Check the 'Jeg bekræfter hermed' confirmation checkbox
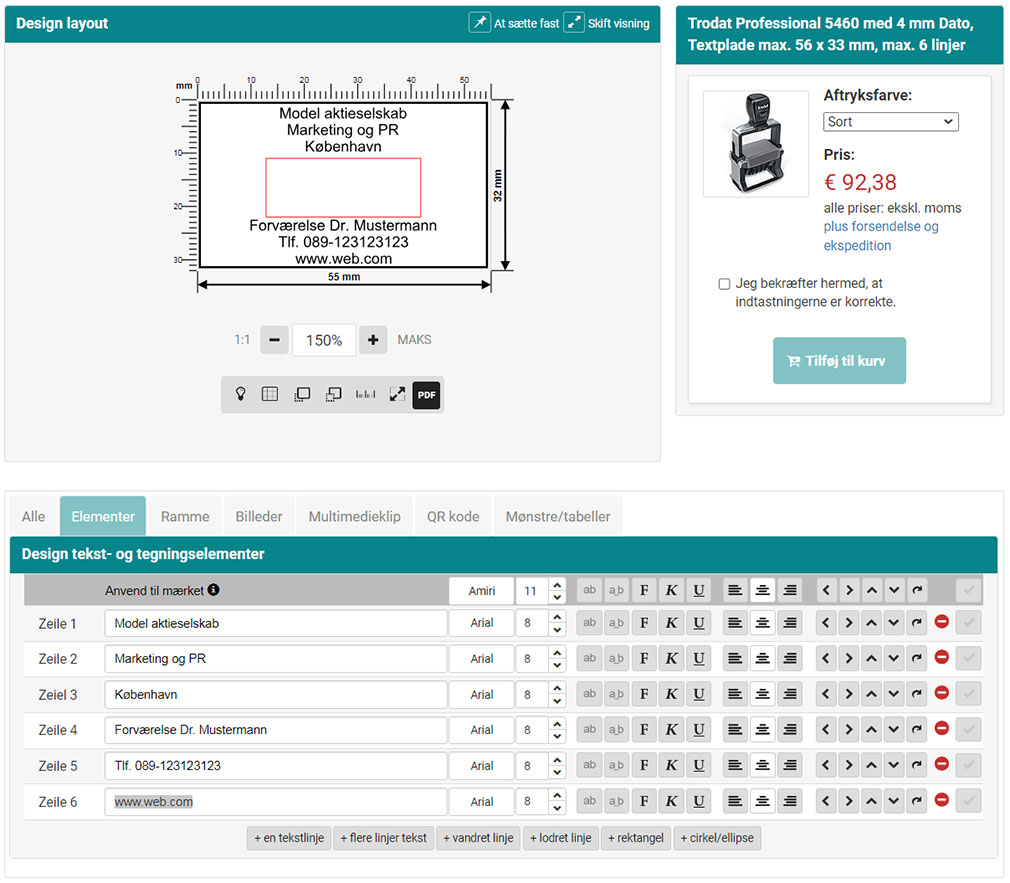Image resolution: width=1010 pixels, height=883 pixels. pos(724,284)
